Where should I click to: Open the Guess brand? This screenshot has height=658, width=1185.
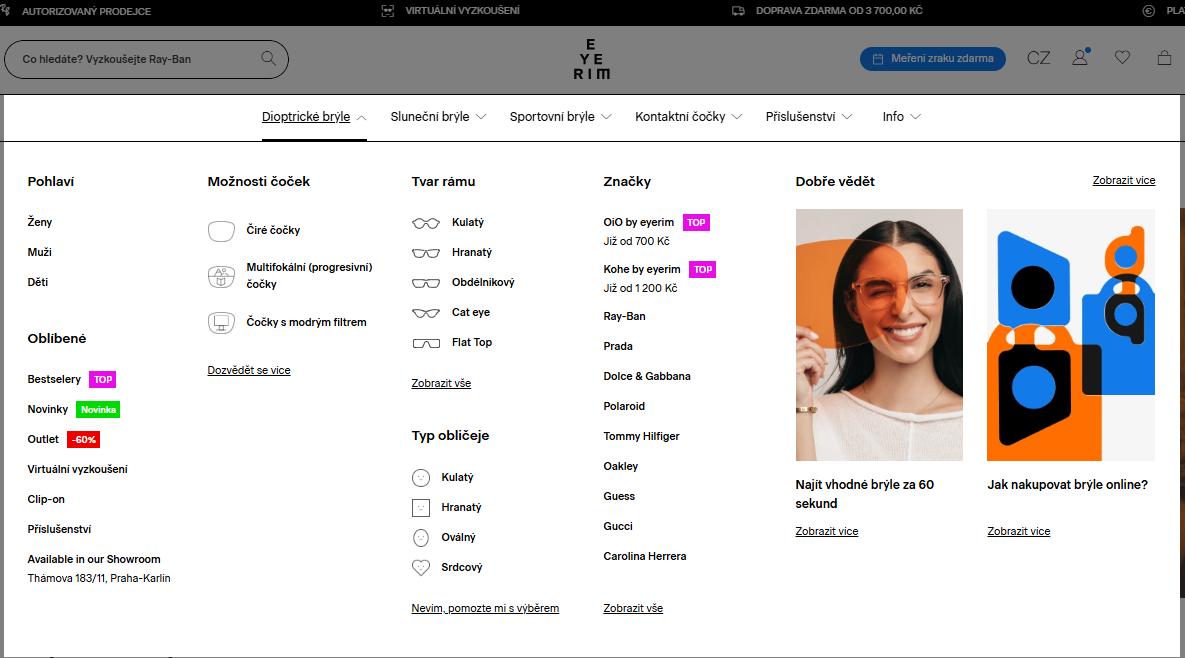point(619,496)
